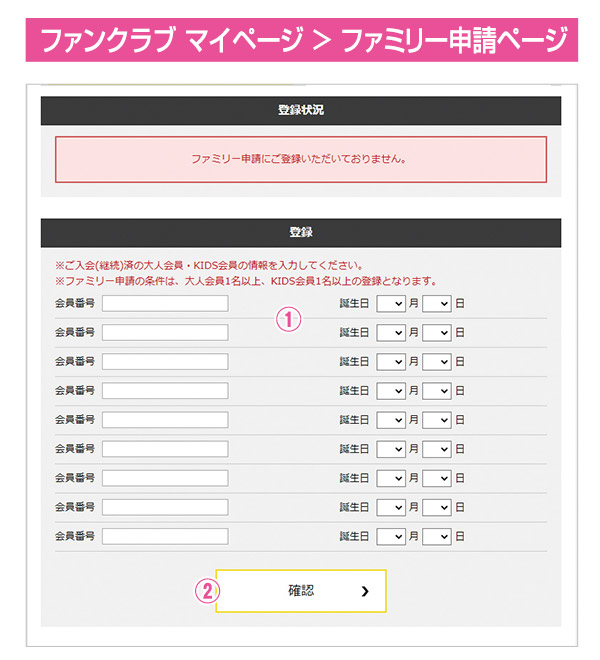The height and width of the screenshot is (660, 600).
Task: Expand the third row day dropdown
Action: (437, 361)
